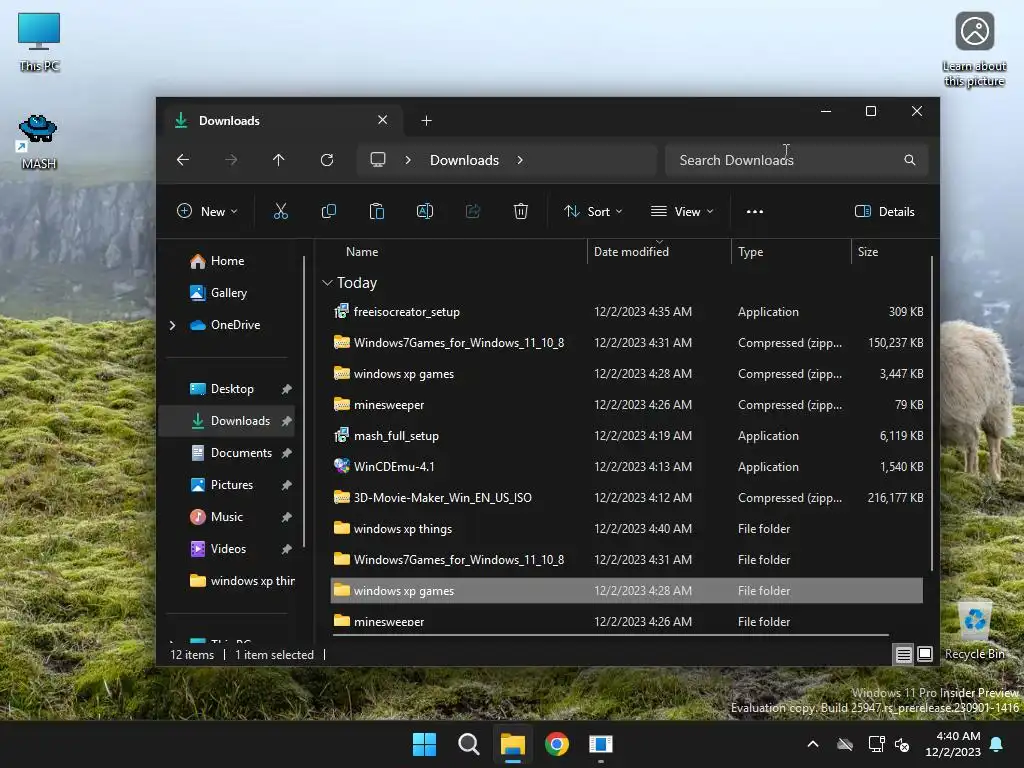Image resolution: width=1024 pixels, height=768 pixels.
Task: Expand the OneDrive tree node
Action: (172, 325)
